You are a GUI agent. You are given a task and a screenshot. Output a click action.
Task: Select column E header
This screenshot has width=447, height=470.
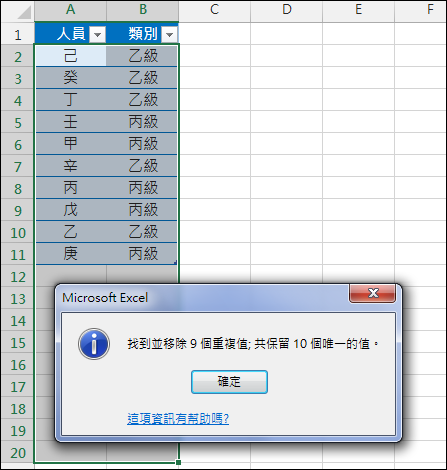click(x=358, y=10)
